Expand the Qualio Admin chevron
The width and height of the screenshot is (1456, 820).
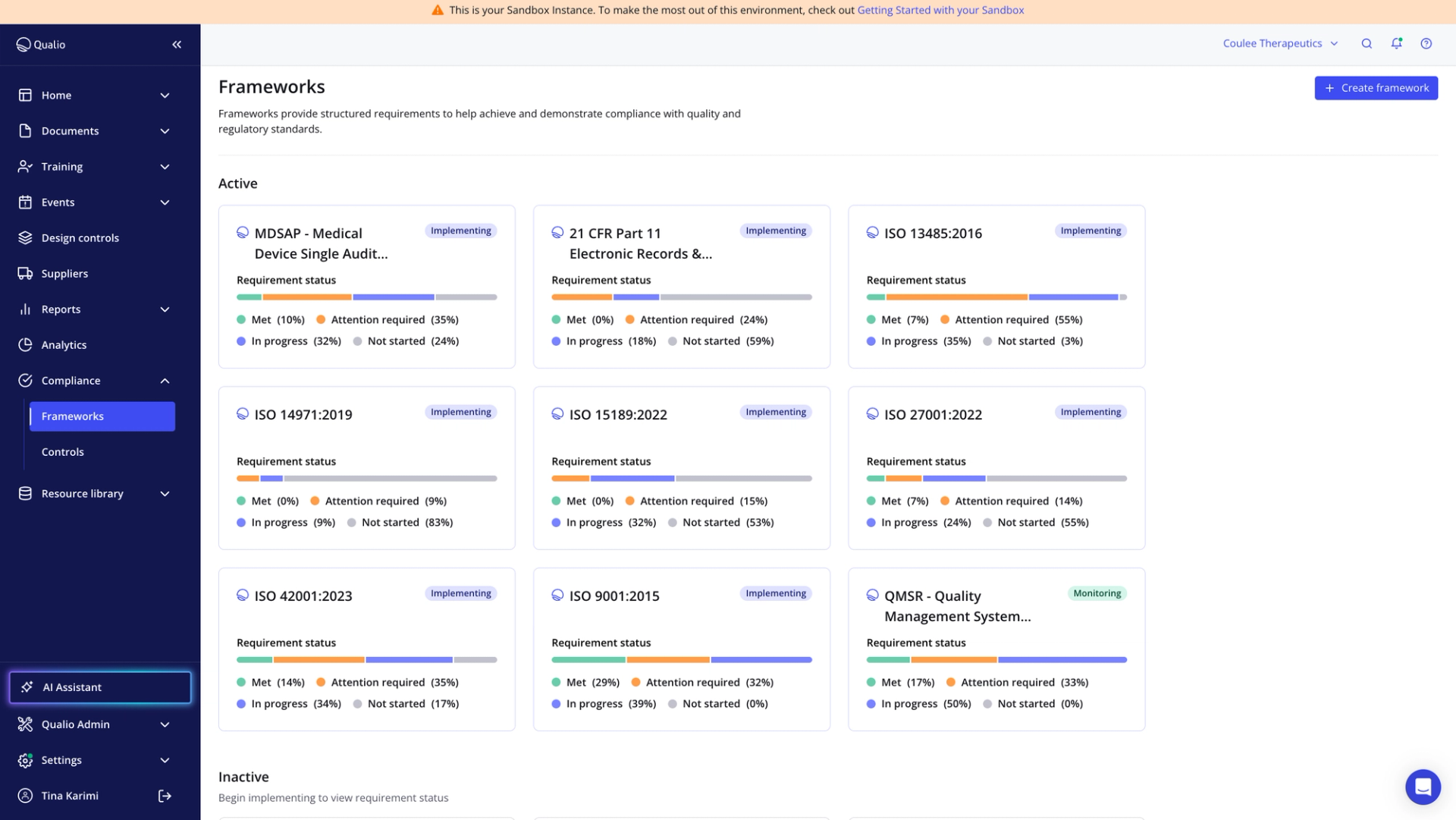pyautogui.click(x=165, y=724)
